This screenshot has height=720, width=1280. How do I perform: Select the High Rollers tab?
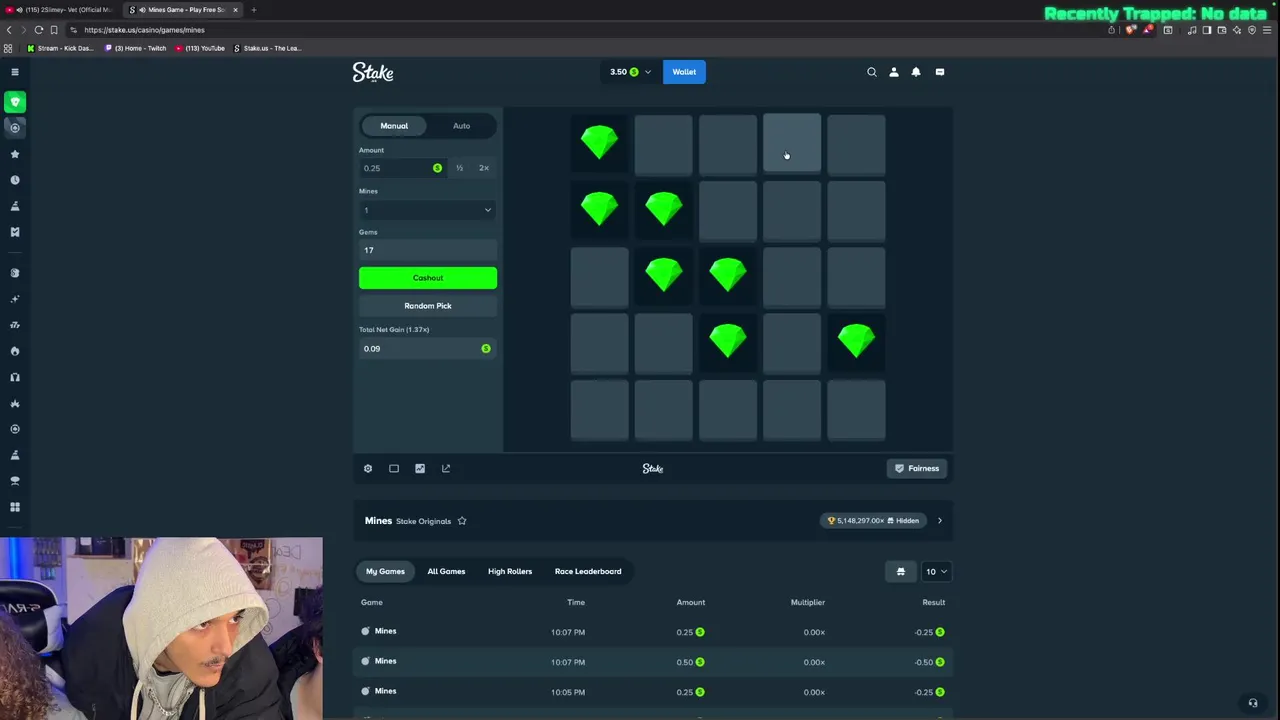pos(510,571)
